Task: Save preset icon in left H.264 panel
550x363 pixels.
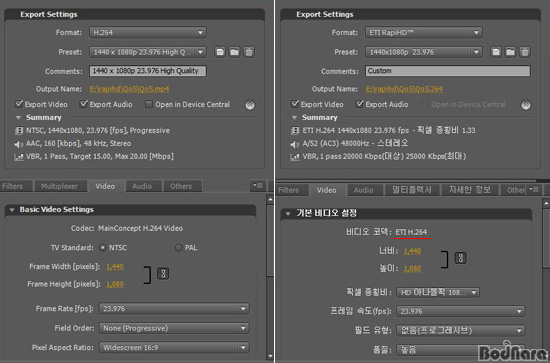Action: click(x=220, y=52)
